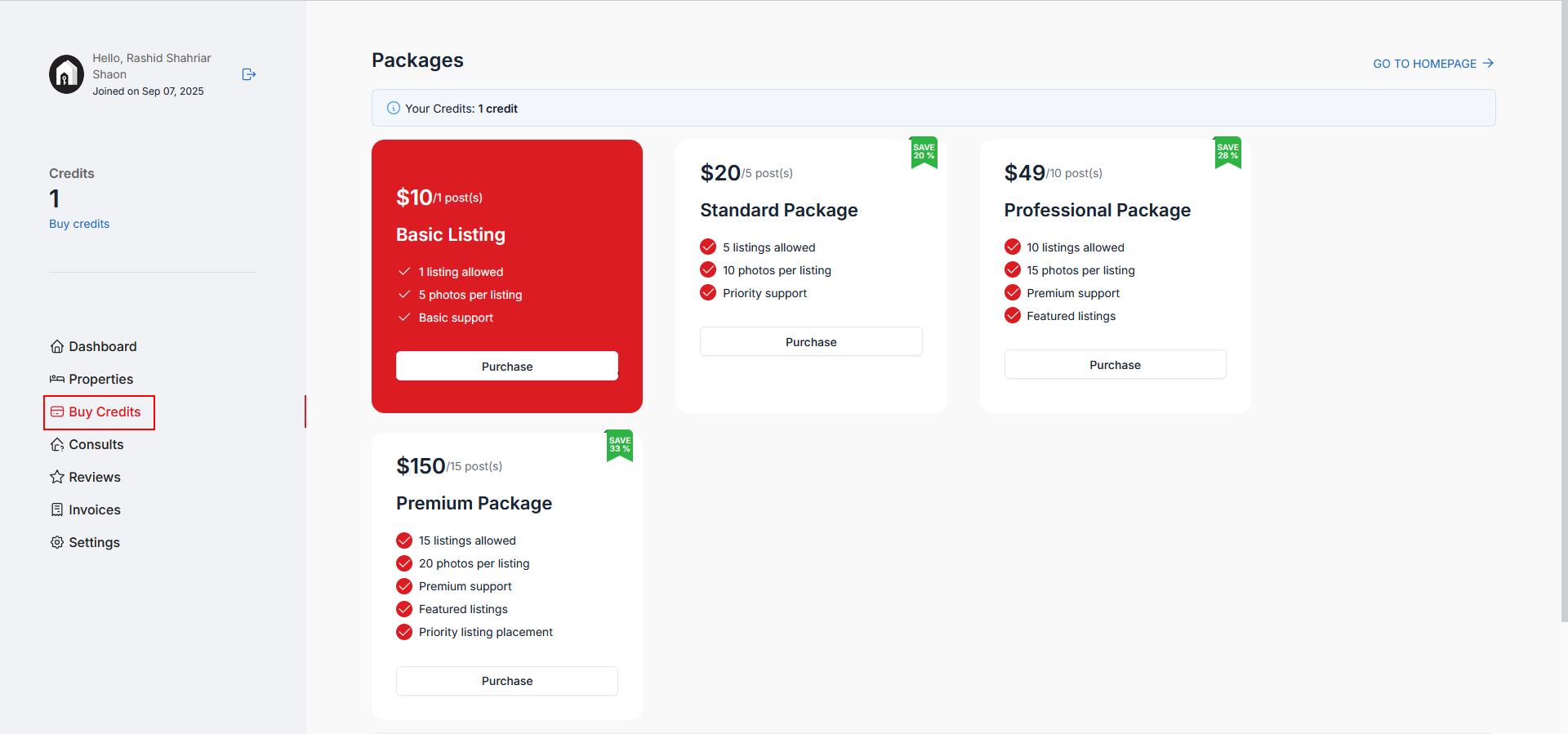Follow the Buy credits link under Credits
Image resolution: width=1568 pixels, height=734 pixels.
[79, 224]
